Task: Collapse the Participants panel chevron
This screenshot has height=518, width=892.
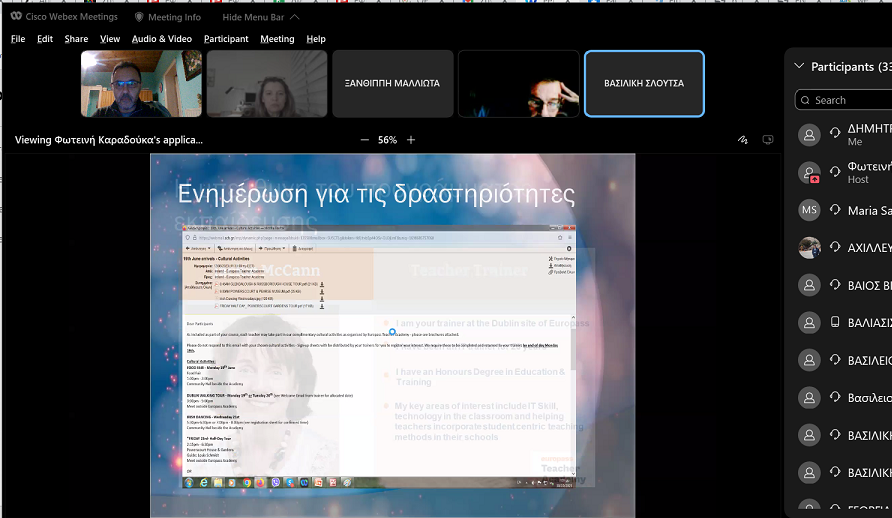Action: coord(798,67)
